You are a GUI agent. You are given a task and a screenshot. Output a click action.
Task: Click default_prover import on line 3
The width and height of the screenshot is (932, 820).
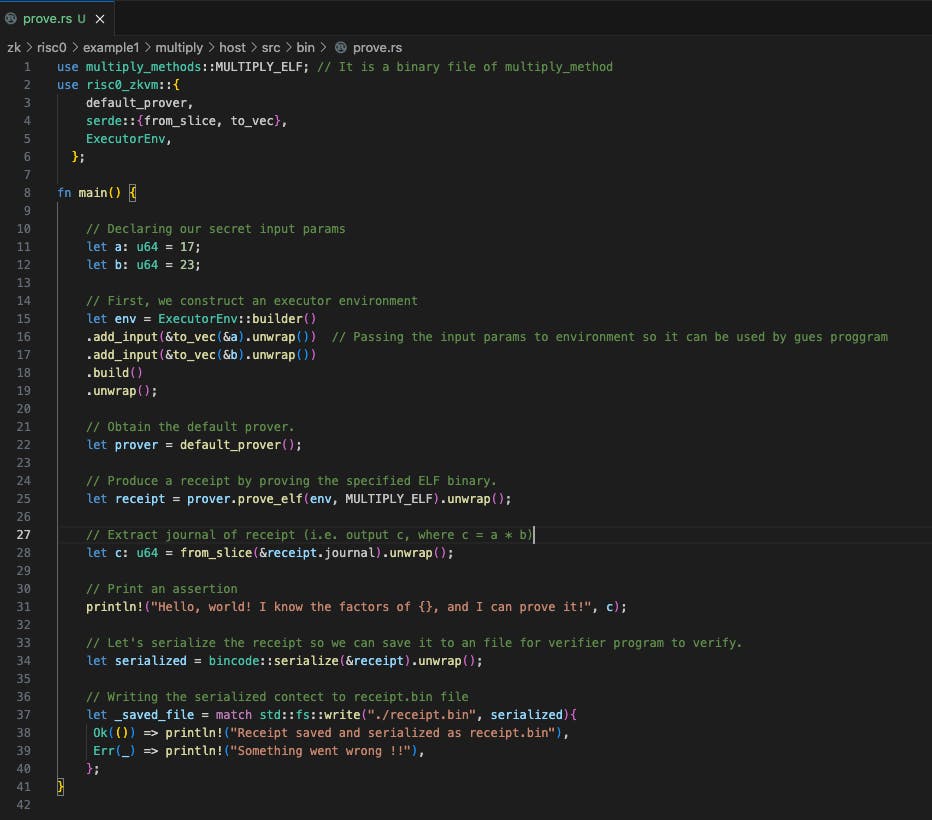click(x=136, y=103)
